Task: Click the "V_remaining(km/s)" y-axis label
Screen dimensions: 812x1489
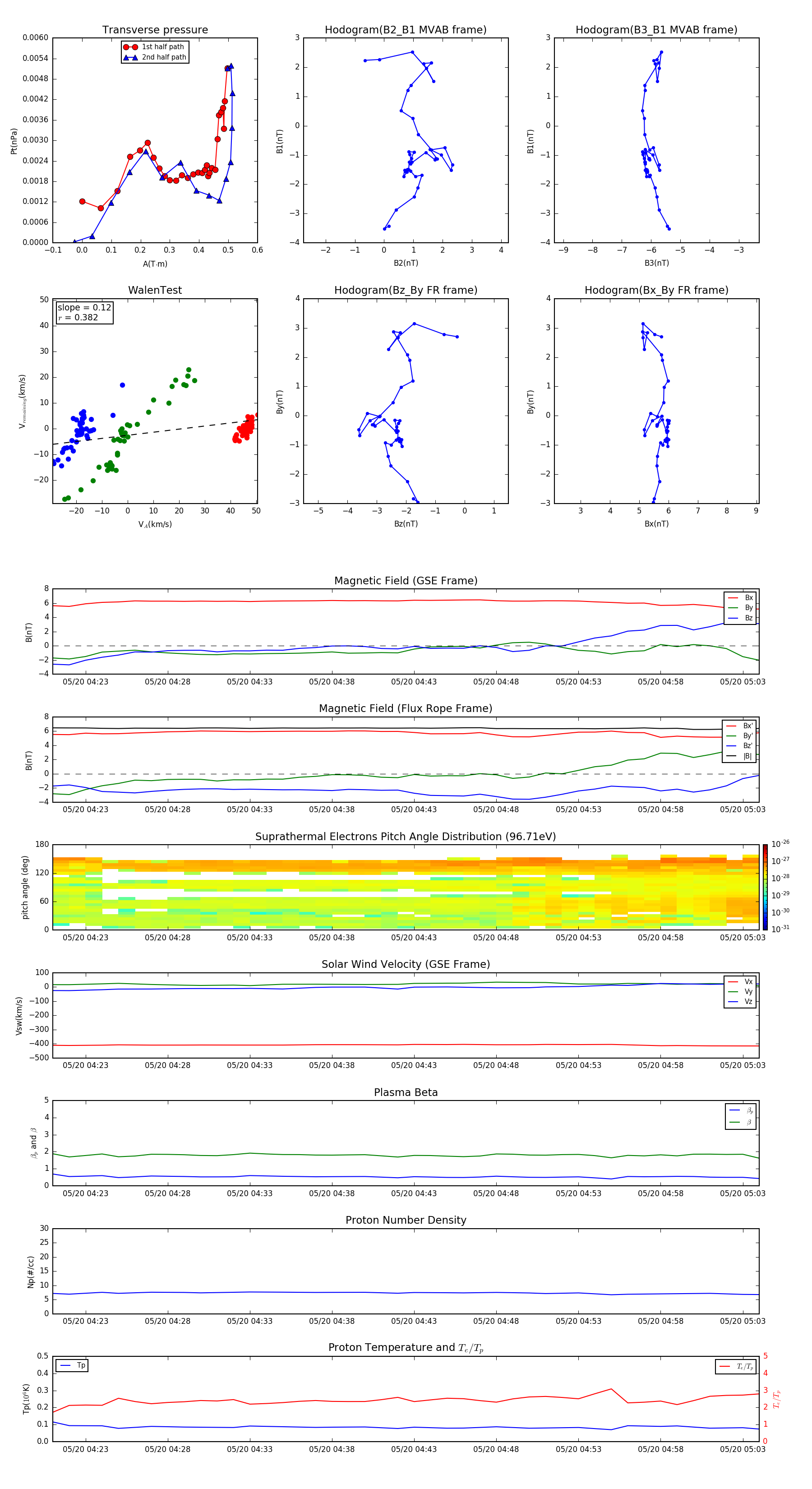Action: pos(22,401)
